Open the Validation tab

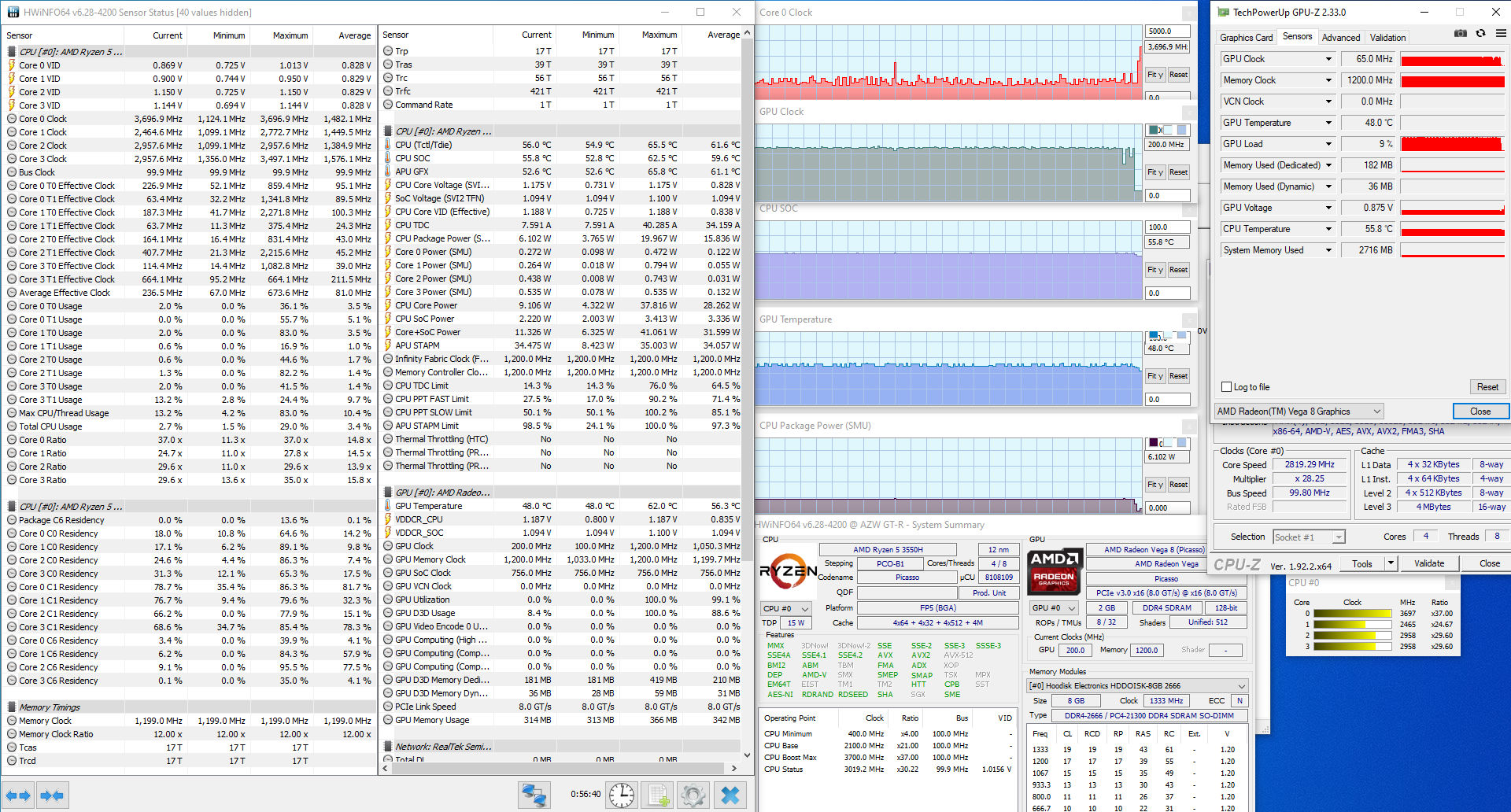(x=1387, y=38)
